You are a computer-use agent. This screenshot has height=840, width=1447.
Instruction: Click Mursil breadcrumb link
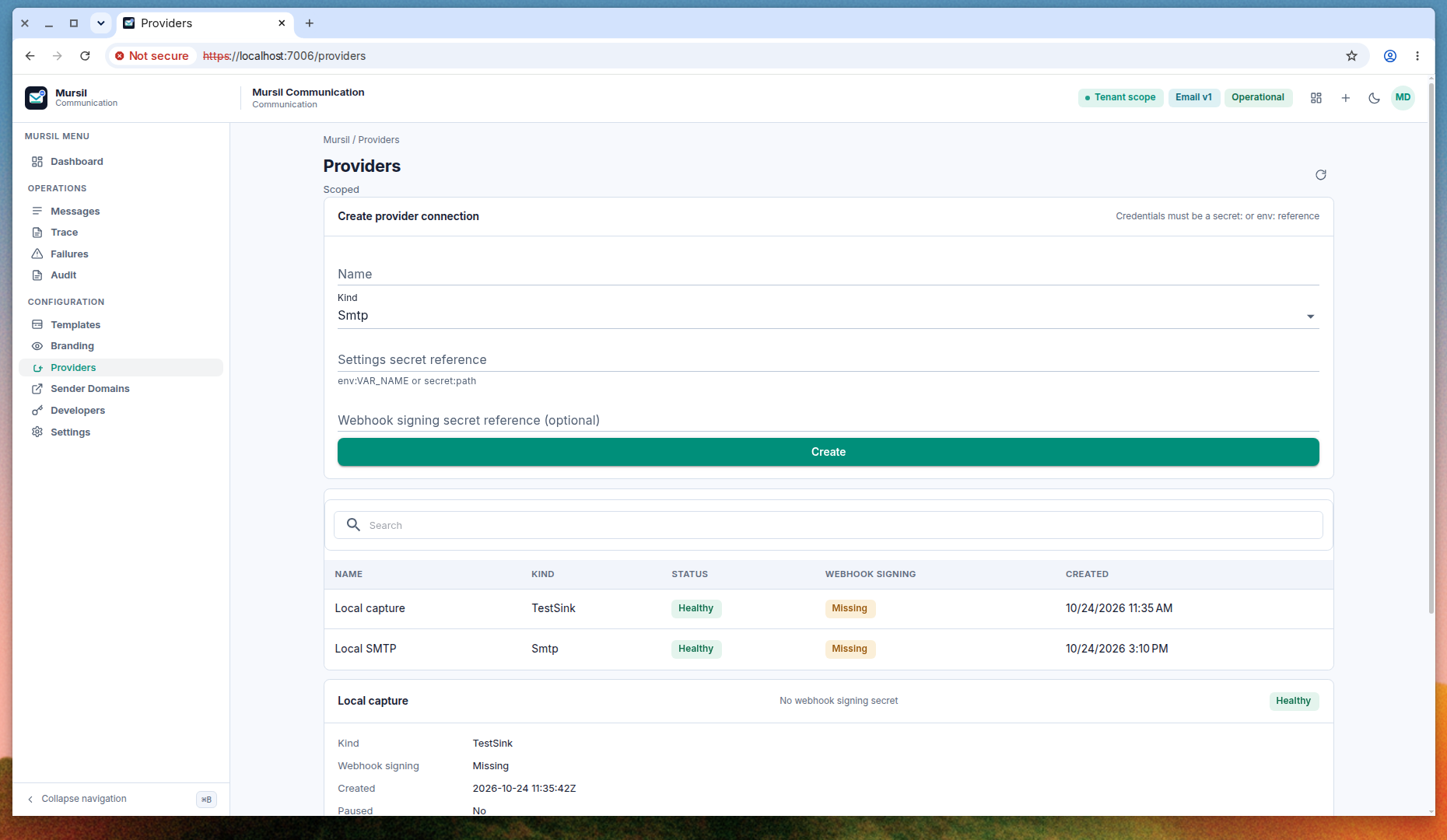336,140
